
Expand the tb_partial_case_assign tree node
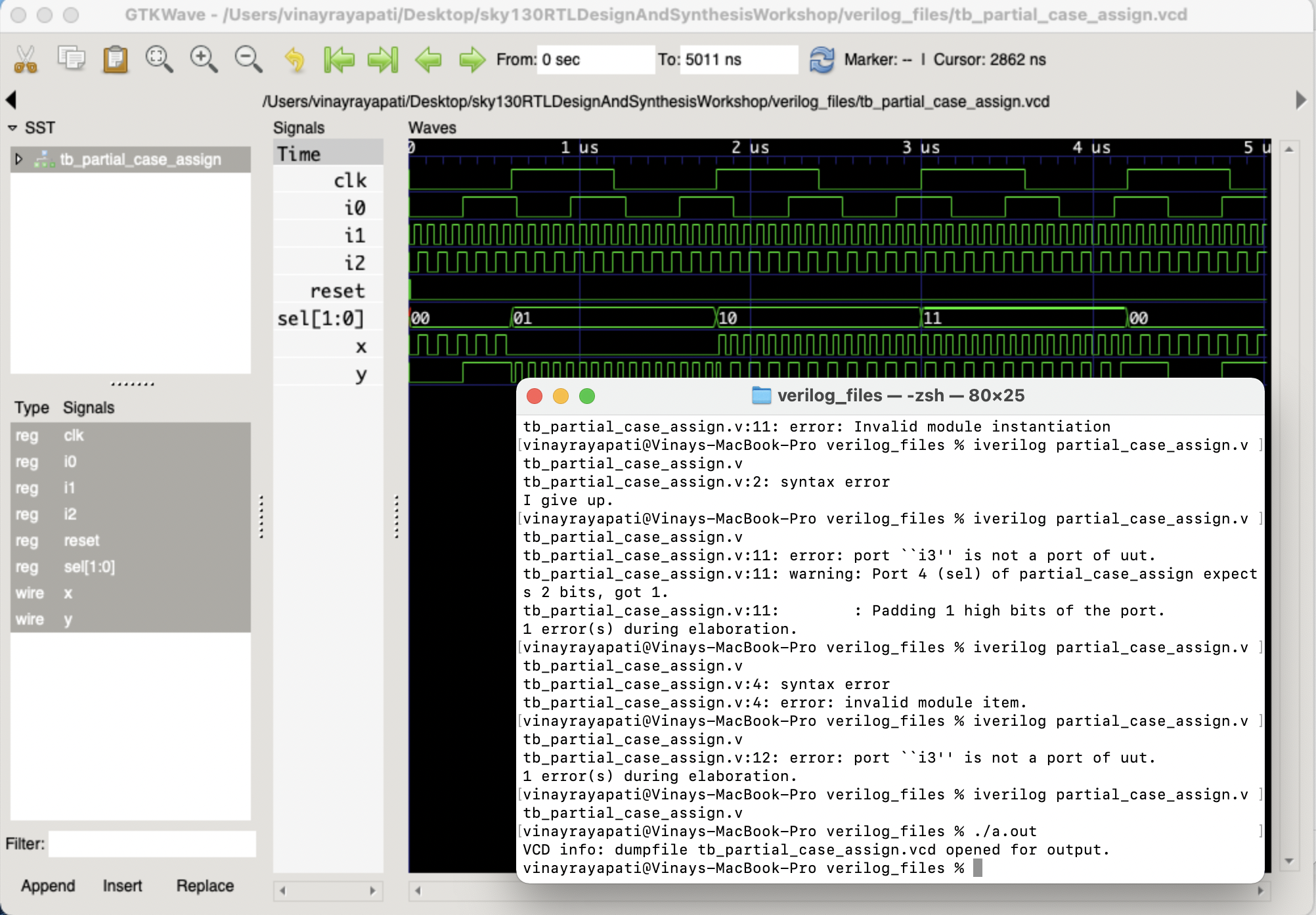(19, 159)
